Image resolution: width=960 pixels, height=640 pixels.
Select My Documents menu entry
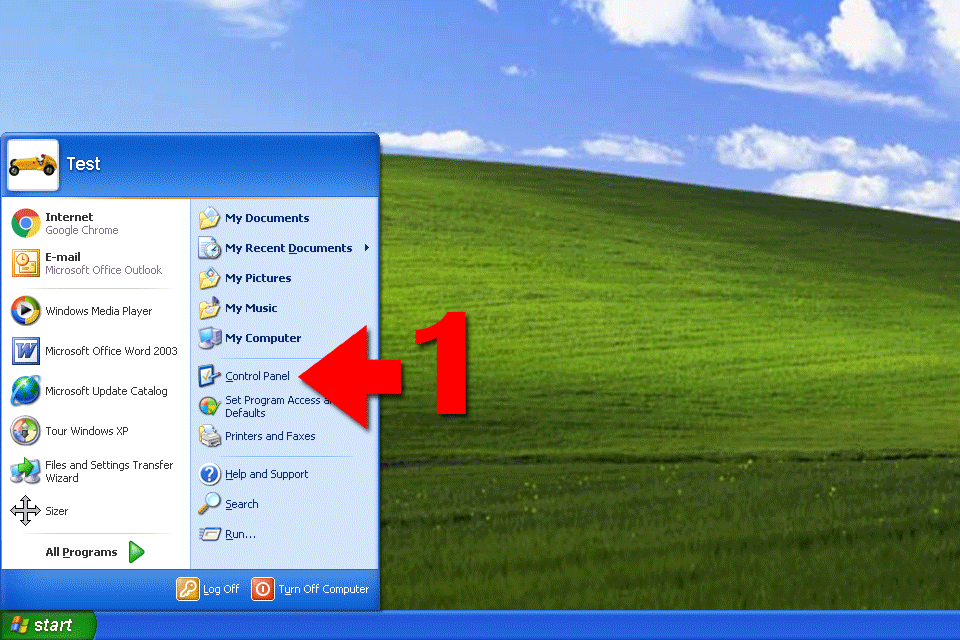(266, 218)
